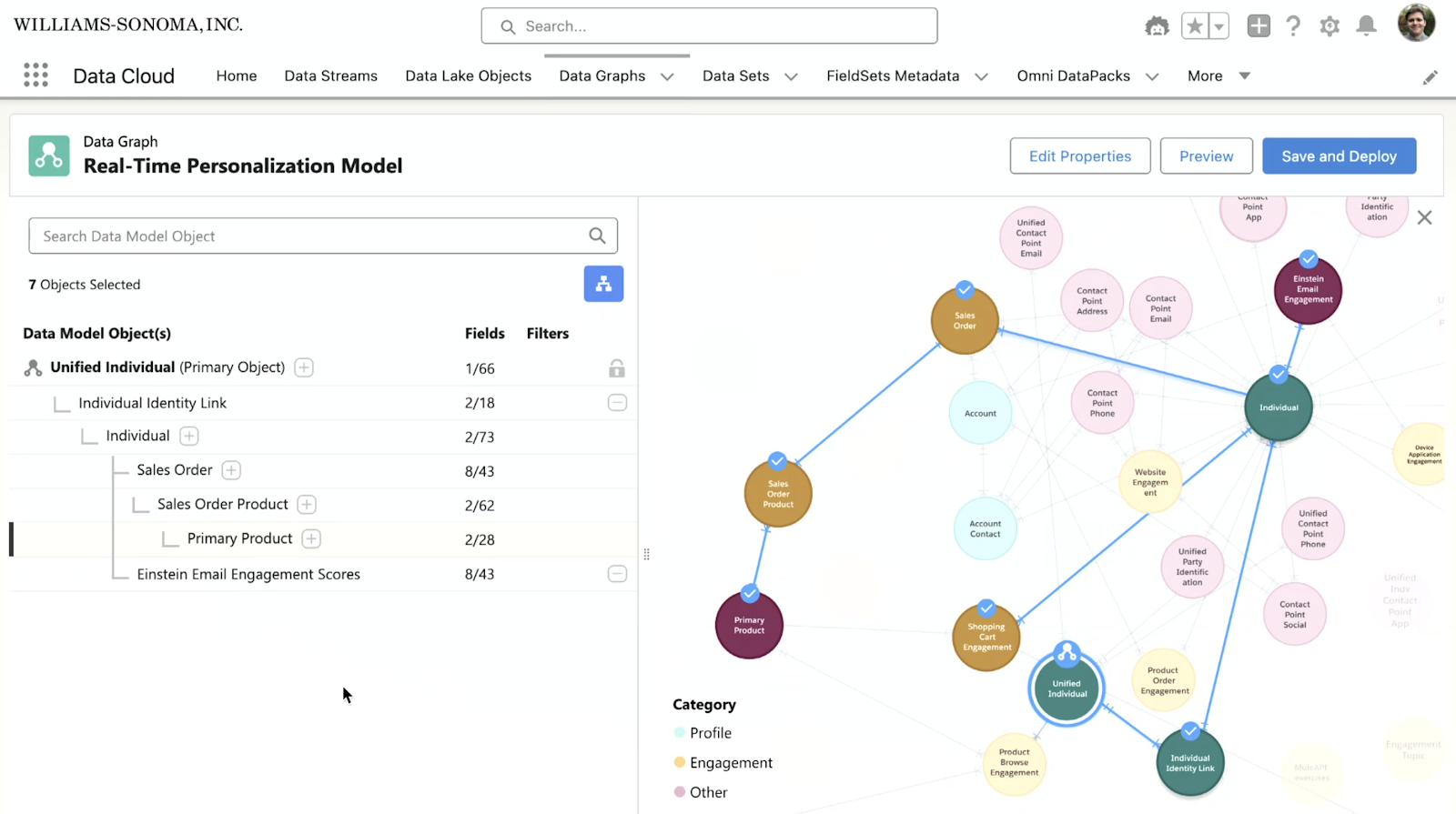Expand the Data Graphs tab dropdown chevron
Viewport: 1456px width, 814px height.
pos(667,76)
